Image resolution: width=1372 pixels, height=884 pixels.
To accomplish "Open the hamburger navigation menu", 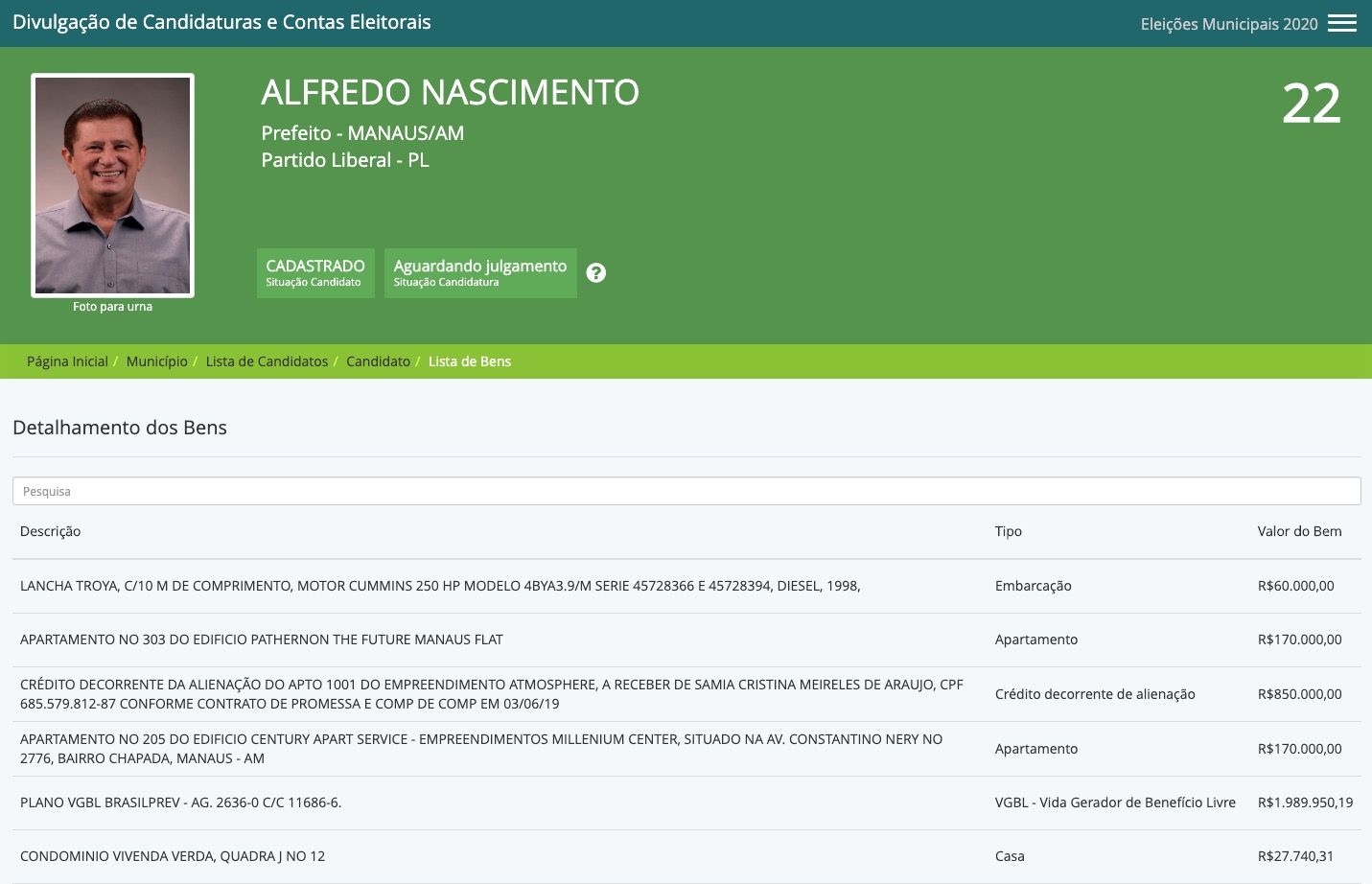I will [1342, 22].
